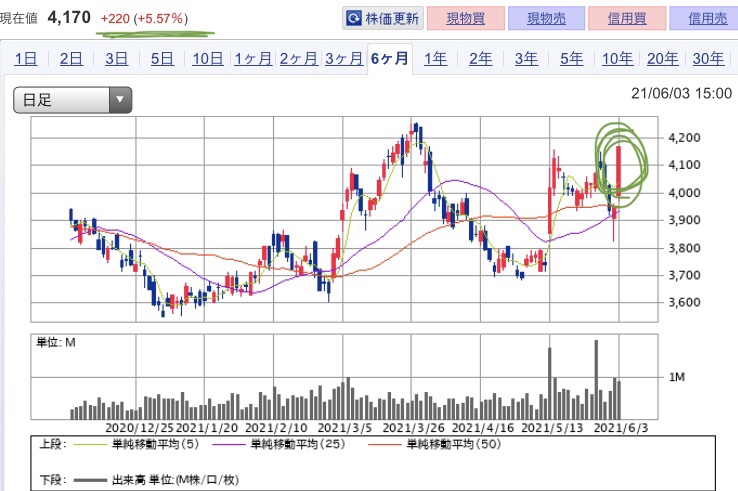Click the 3,600 price axis label
Viewport: 738px width, 491px height.
tap(684, 302)
